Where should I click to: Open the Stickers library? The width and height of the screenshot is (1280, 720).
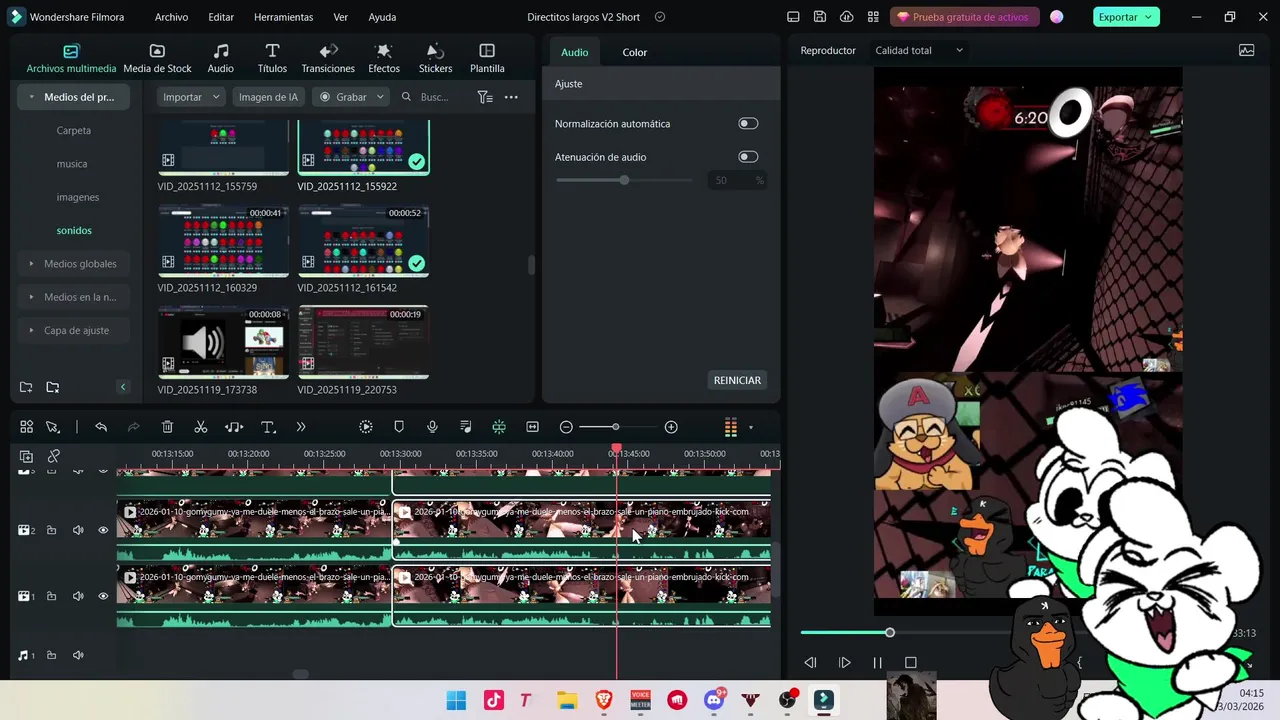click(x=435, y=59)
